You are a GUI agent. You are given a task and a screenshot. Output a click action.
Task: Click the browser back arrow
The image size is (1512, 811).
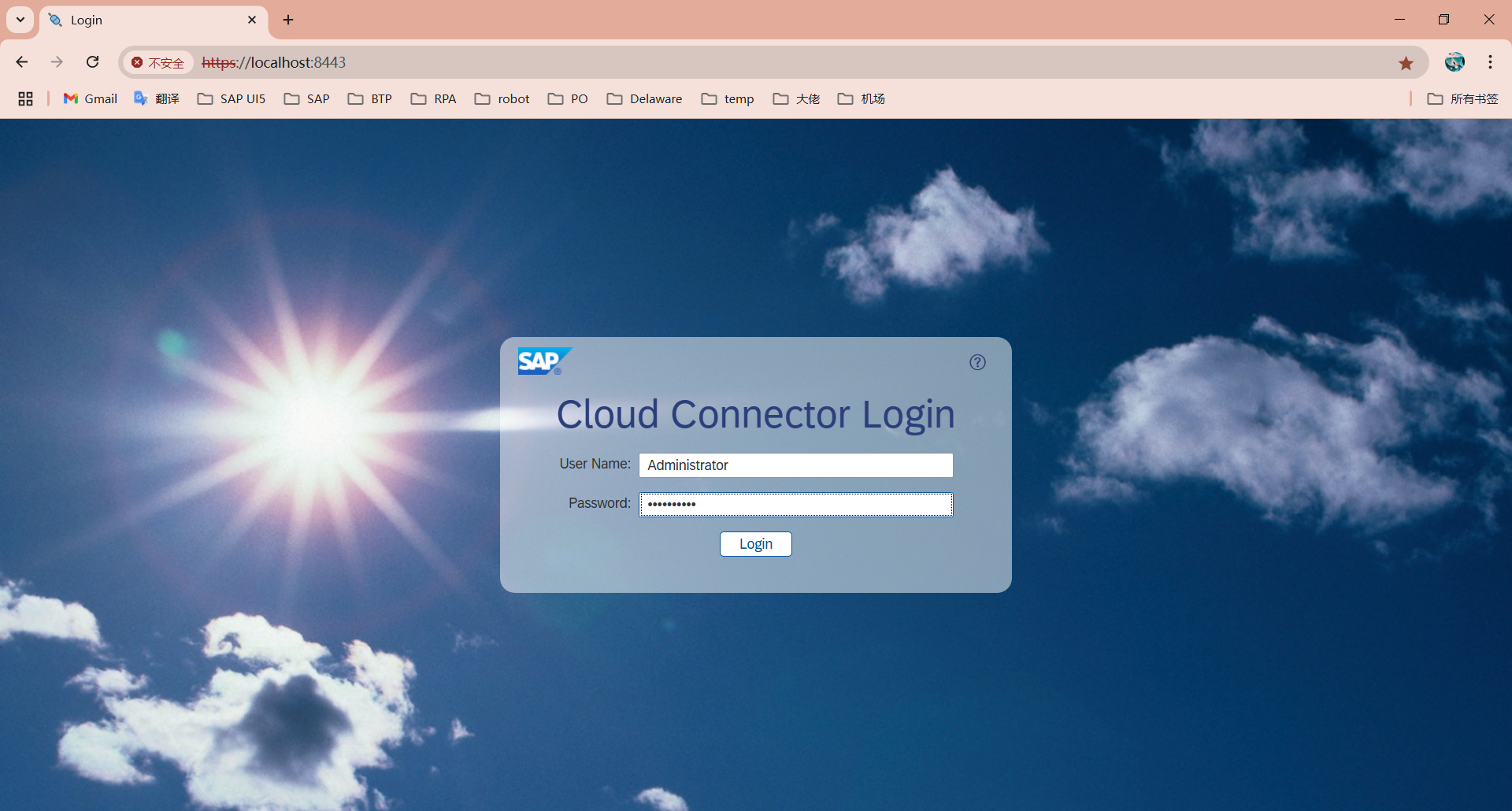pos(22,62)
